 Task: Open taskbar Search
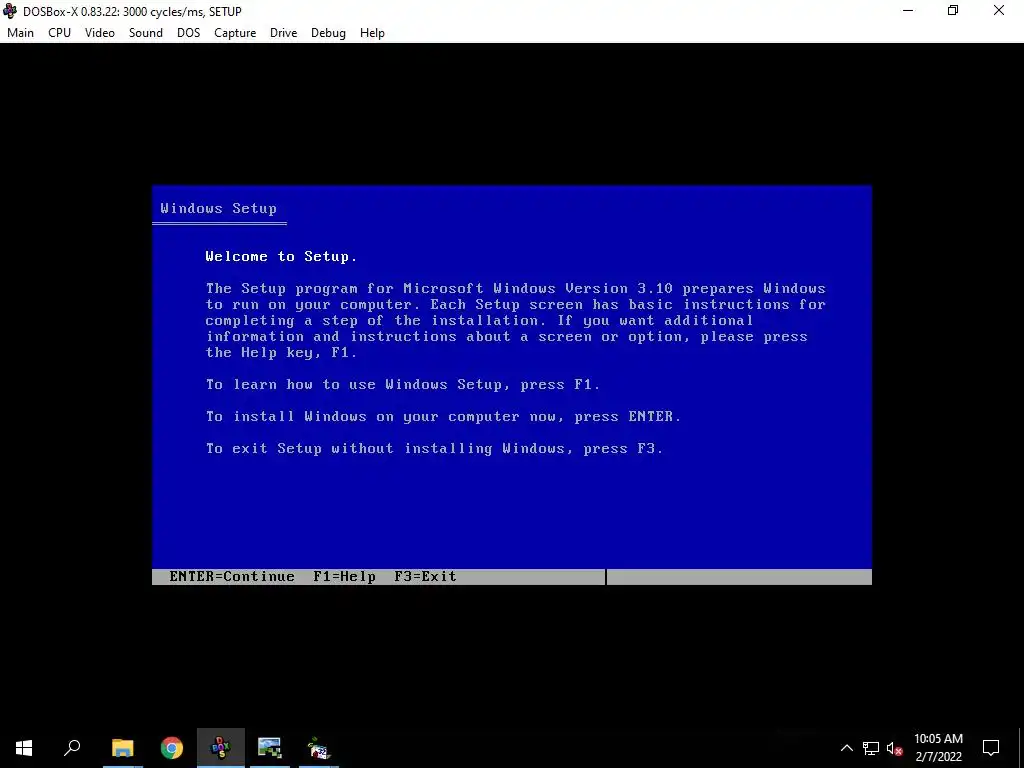click(72, 748)
